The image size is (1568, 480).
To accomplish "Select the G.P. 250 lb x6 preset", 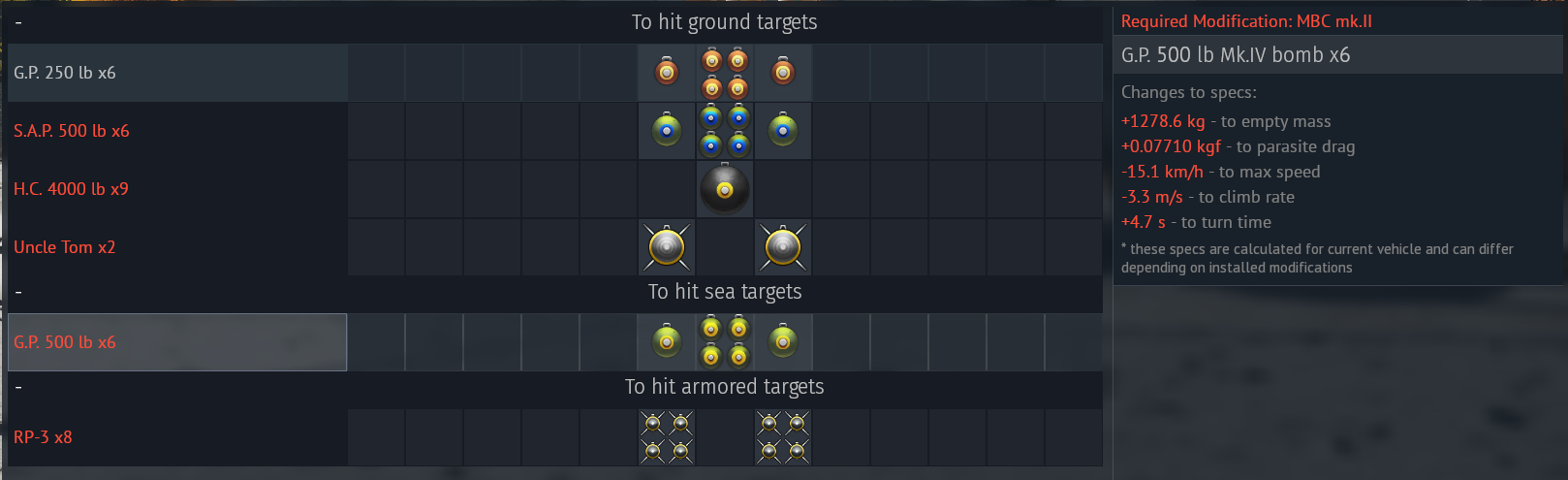I will coord(65,73).
